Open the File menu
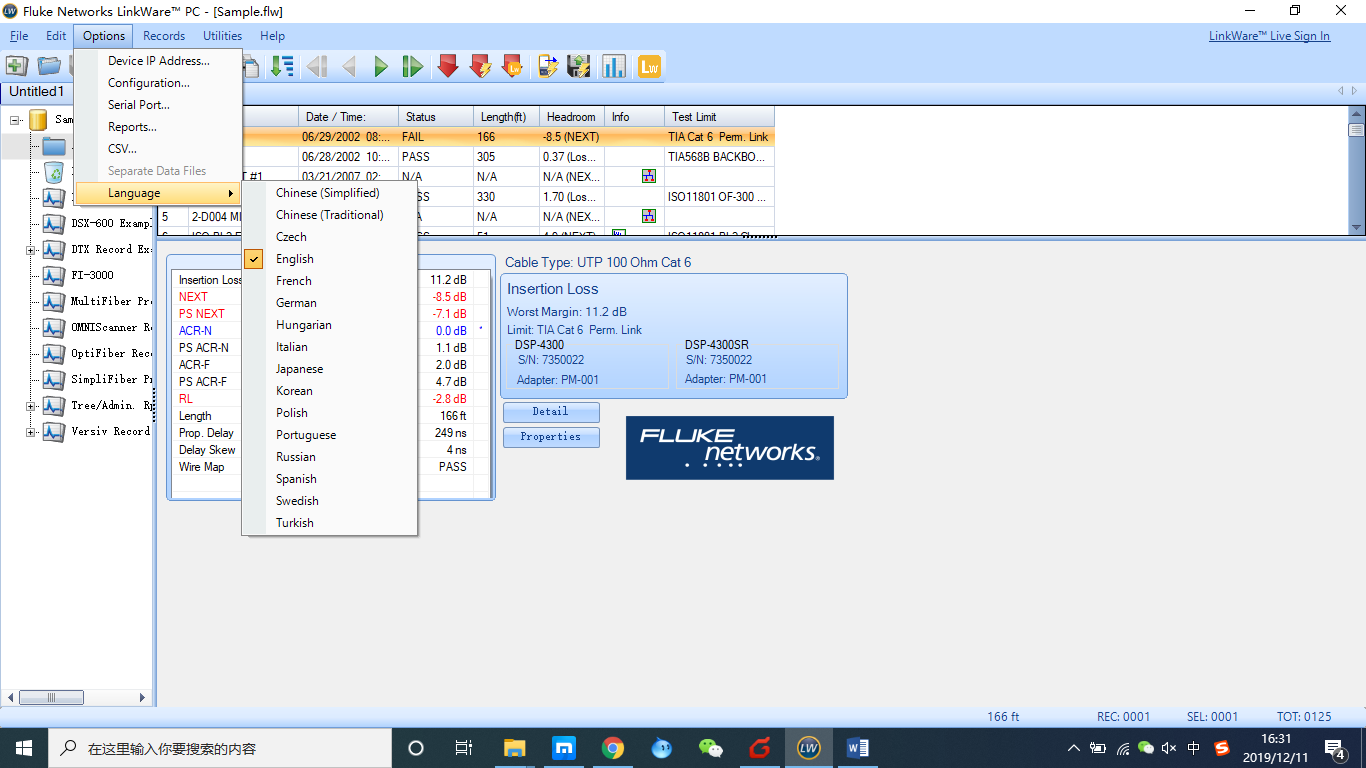Screen dimensions: 1366x768 (x=19, y=36)
